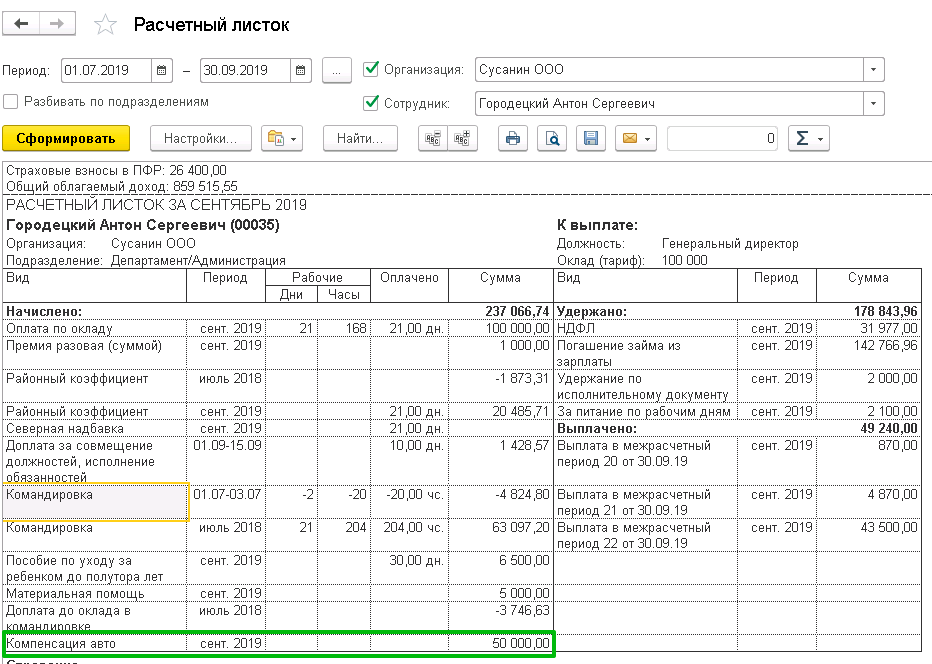The width and height of the screenshot is (932, 664).
Task: Expand the Организация dropdown list
Action: coord(873,70)
